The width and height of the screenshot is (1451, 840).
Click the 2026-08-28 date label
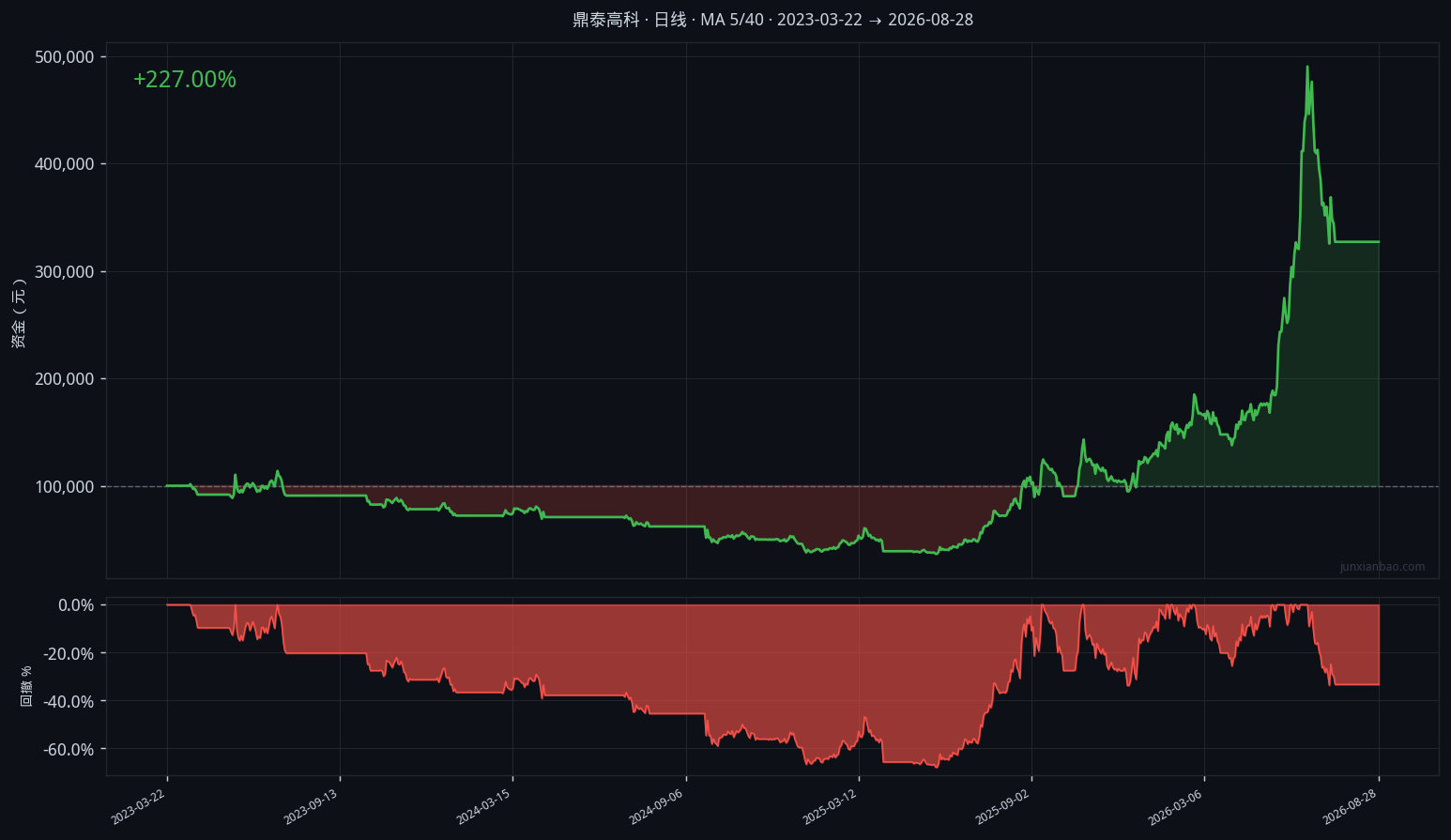click(x=1351, y=806)
